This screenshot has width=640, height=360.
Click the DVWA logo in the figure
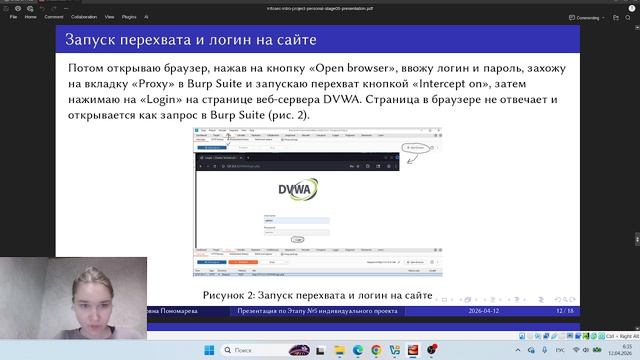pyautogui.click(x=298, y=189)
